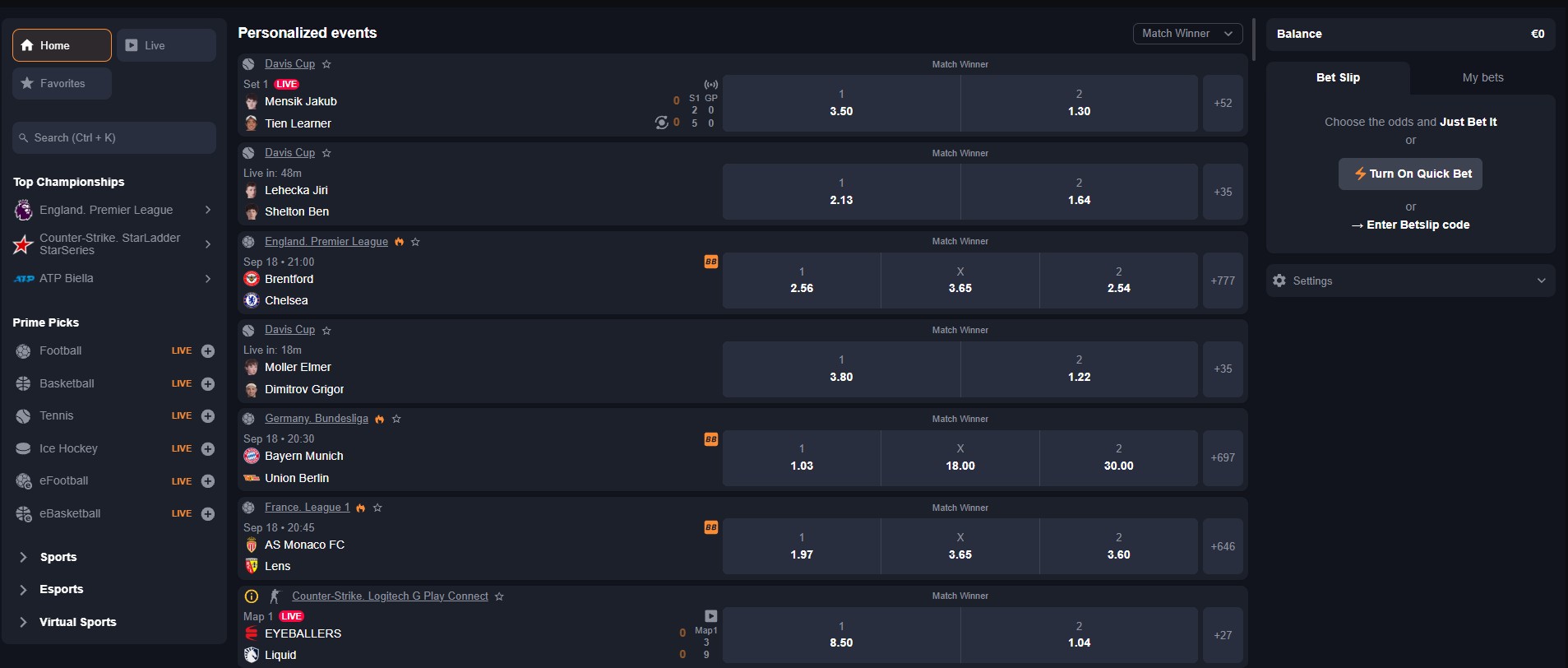1568x668 pixels.
Task: Open England Premier League championship arrow
Action: tap(208, 210)
